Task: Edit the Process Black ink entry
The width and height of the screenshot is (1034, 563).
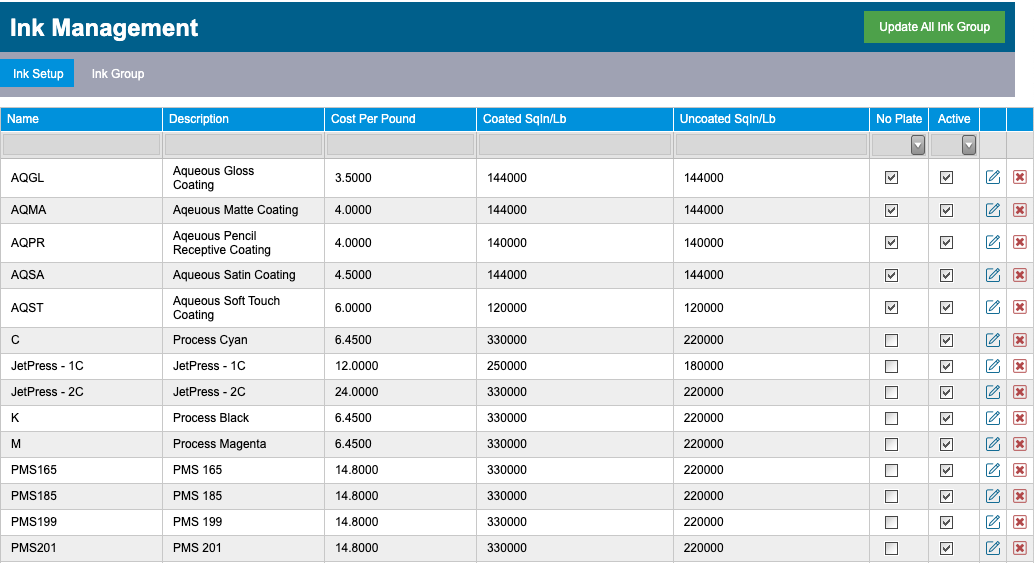Action: [992, 418]
